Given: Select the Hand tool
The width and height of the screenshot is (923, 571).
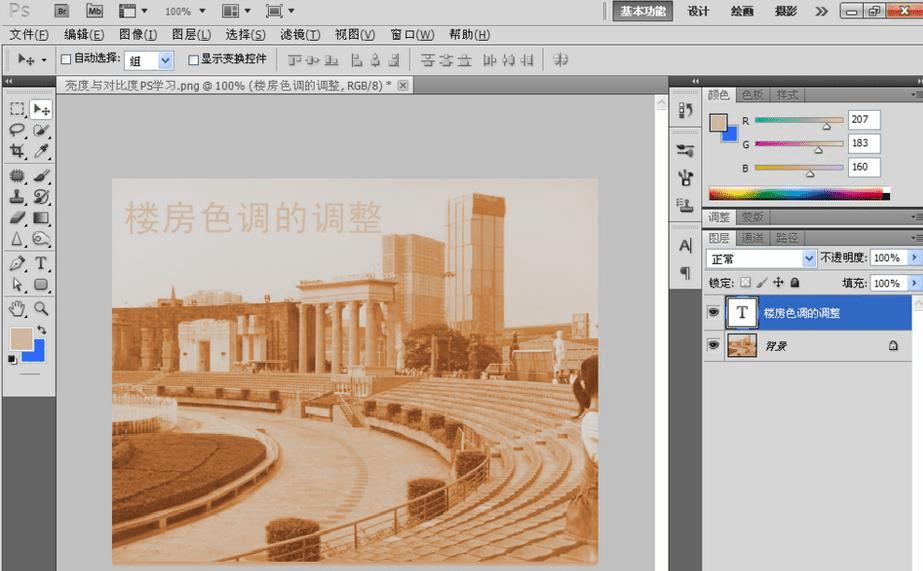Looking at the screenshot, I should (17, 308).
